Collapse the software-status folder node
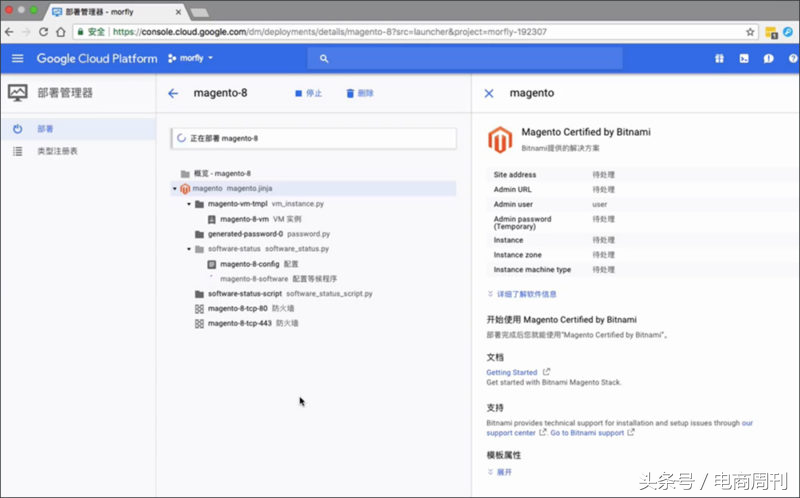Image resolution: width=800 pixels, height=498 pixels. (x=188, y=249)
